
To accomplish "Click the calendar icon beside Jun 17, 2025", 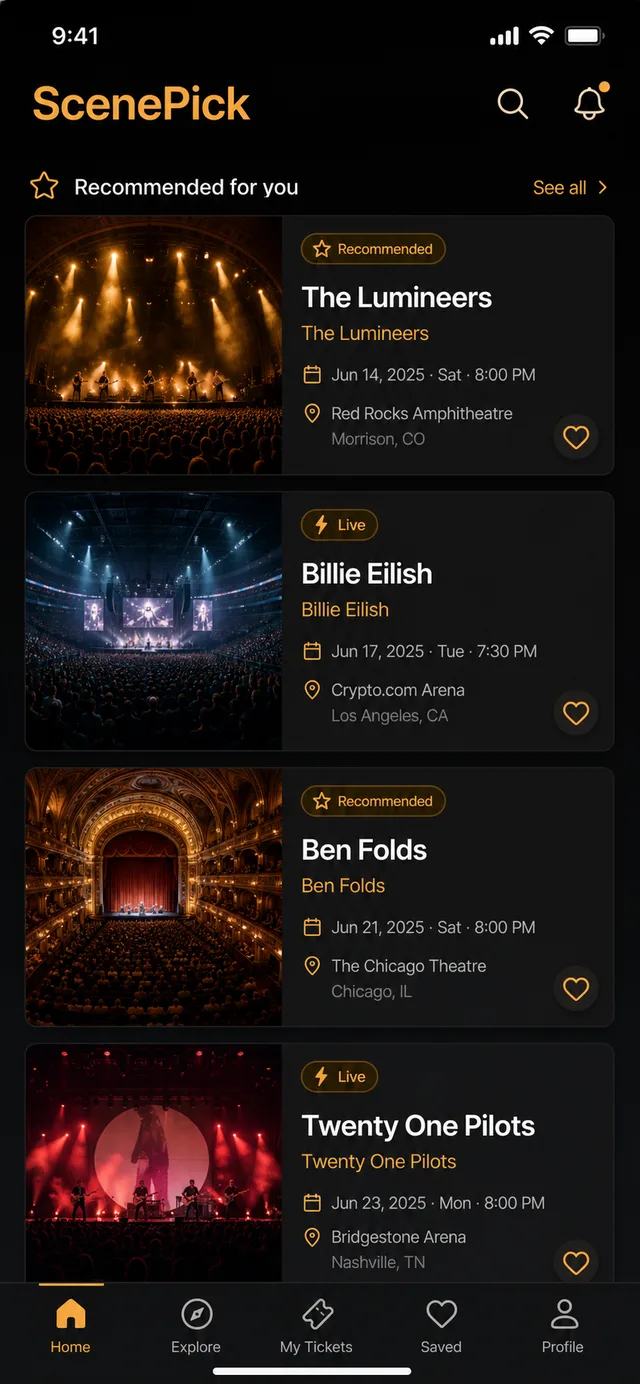I will [x=312, y=651].
